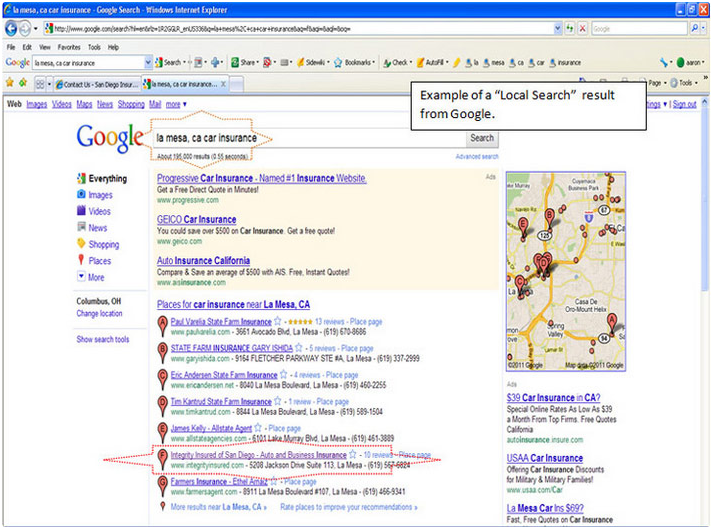Star the James Kelly Allstate Agent result

(258, 428)
